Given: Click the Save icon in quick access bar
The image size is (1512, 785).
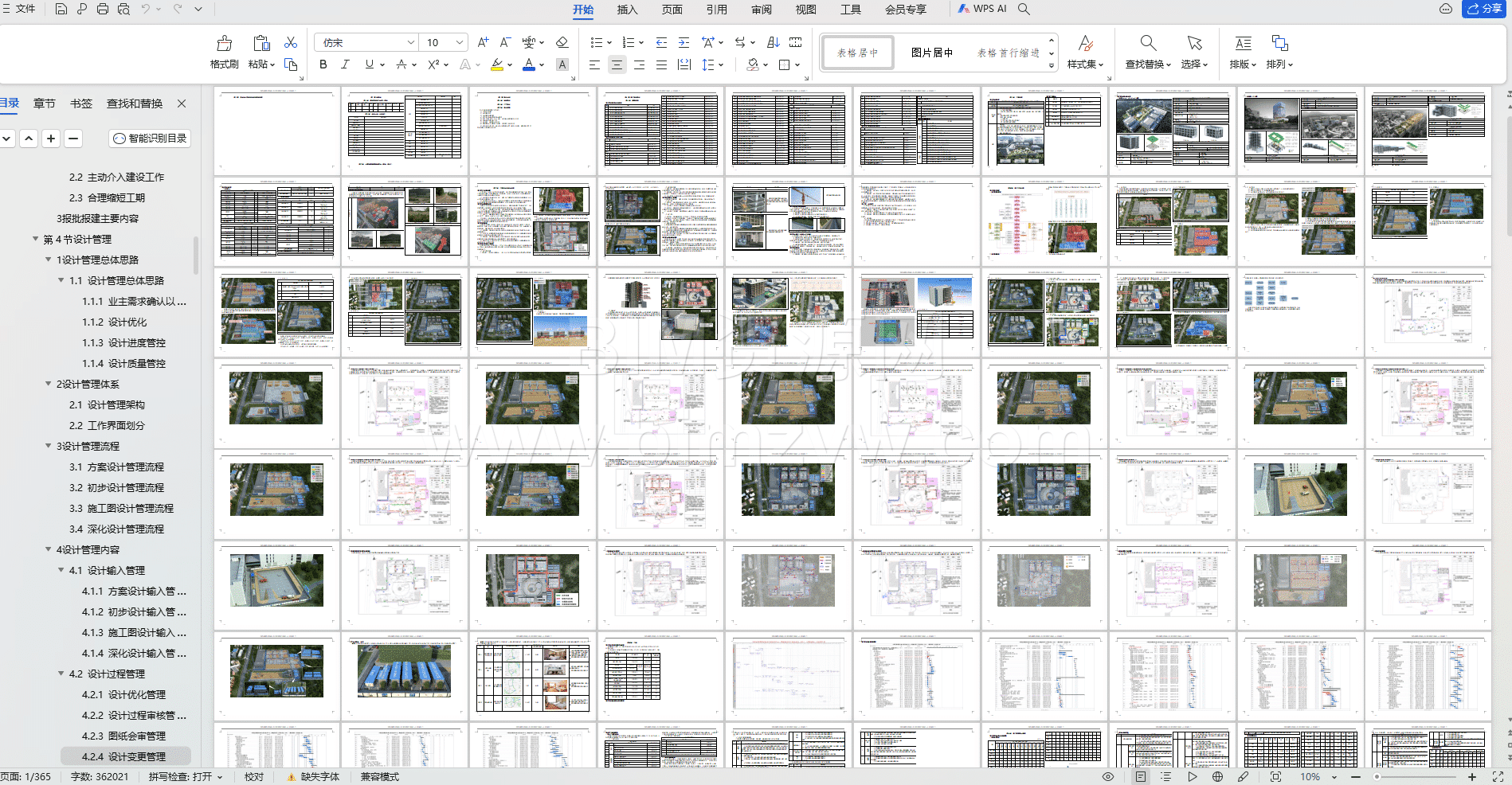Looking at the screenshot, I should point(61,9).
